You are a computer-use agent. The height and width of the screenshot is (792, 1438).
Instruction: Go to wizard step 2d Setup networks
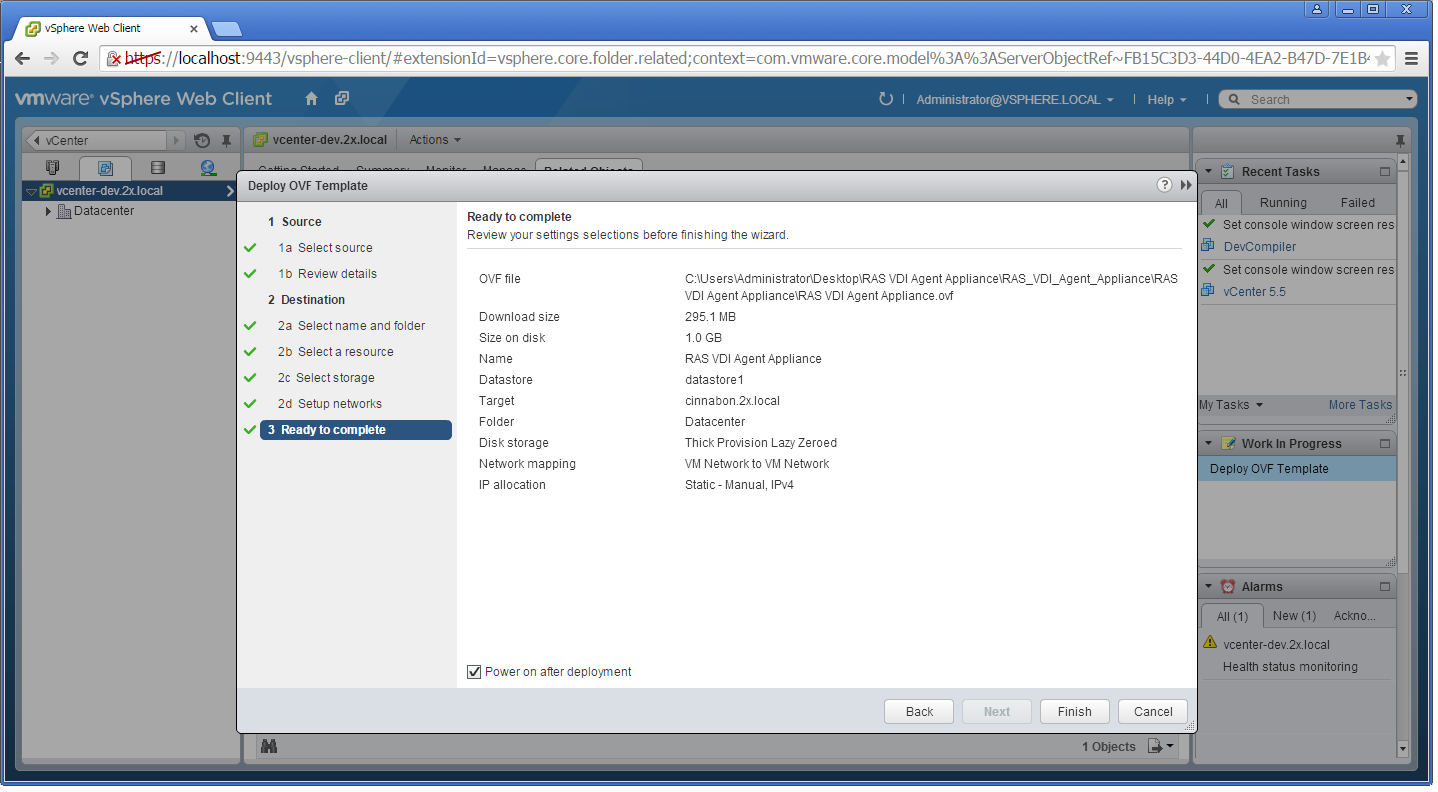coord(330,404)
